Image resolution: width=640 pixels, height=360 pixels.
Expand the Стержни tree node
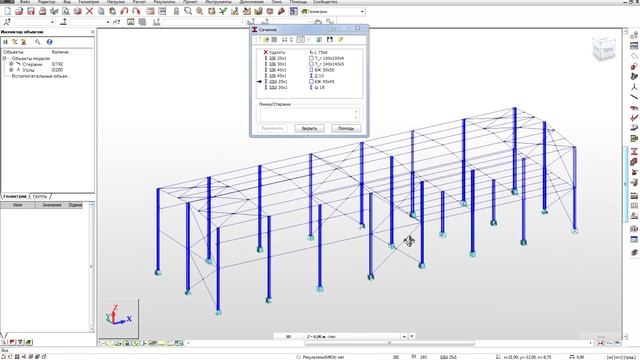point(11,64)
